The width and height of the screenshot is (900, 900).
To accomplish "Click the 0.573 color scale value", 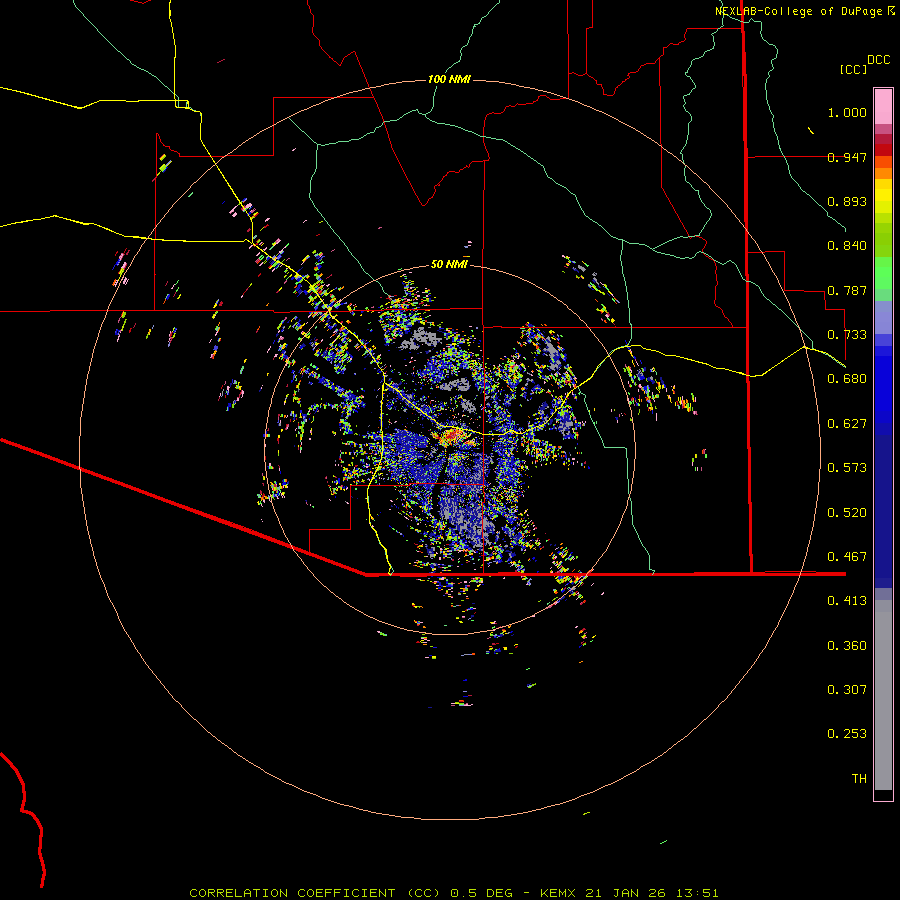I will pyautogui.click(x=847, y=468).
